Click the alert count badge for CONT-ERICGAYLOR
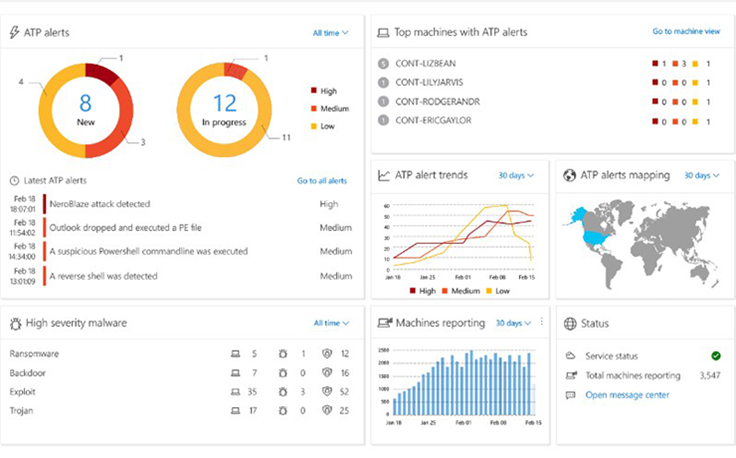The height and width of the screenshot is (458, 736). pyautogui.click(x=383, y=121)
